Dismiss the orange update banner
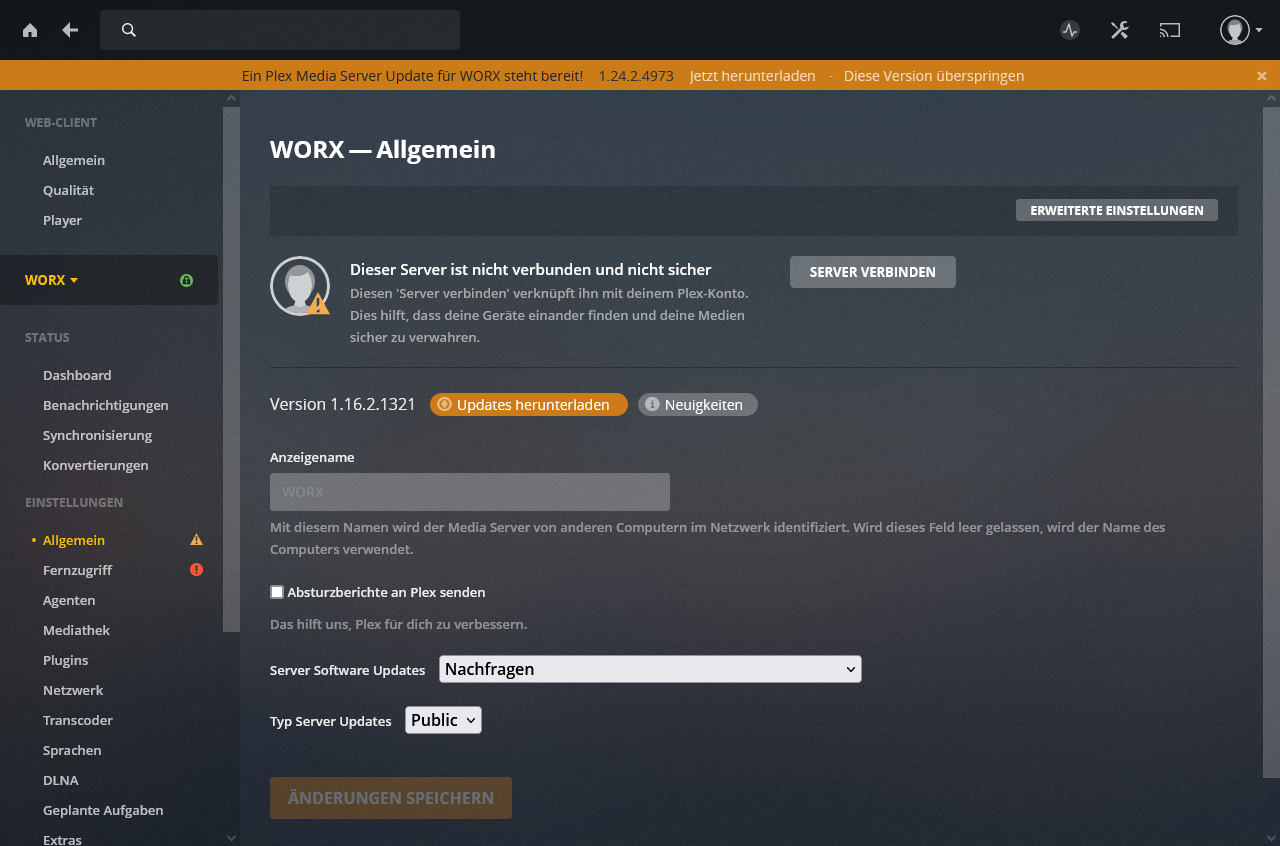The width and height of the screenshot is (1280, 846). pyautogui.click(x=1262, y=76)
